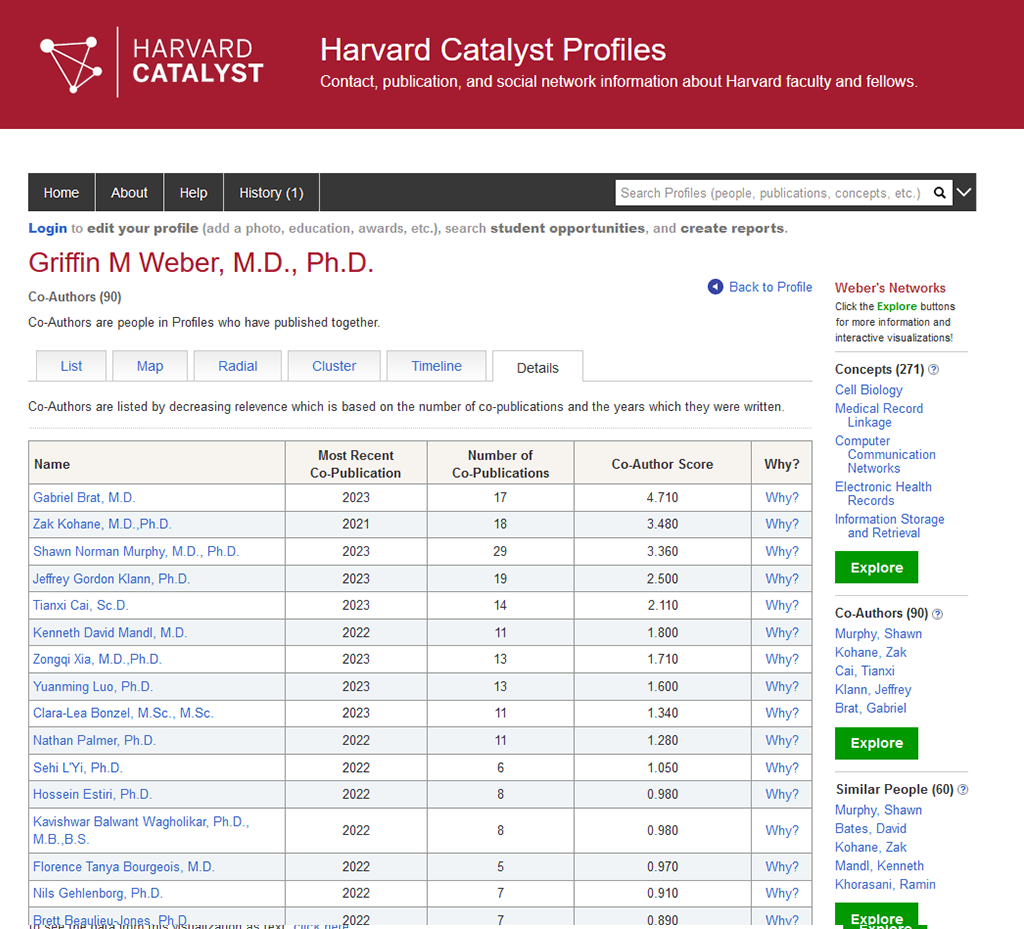
Task: Open Information Storage and Retrieval concept
Action: tap(889, 526)
